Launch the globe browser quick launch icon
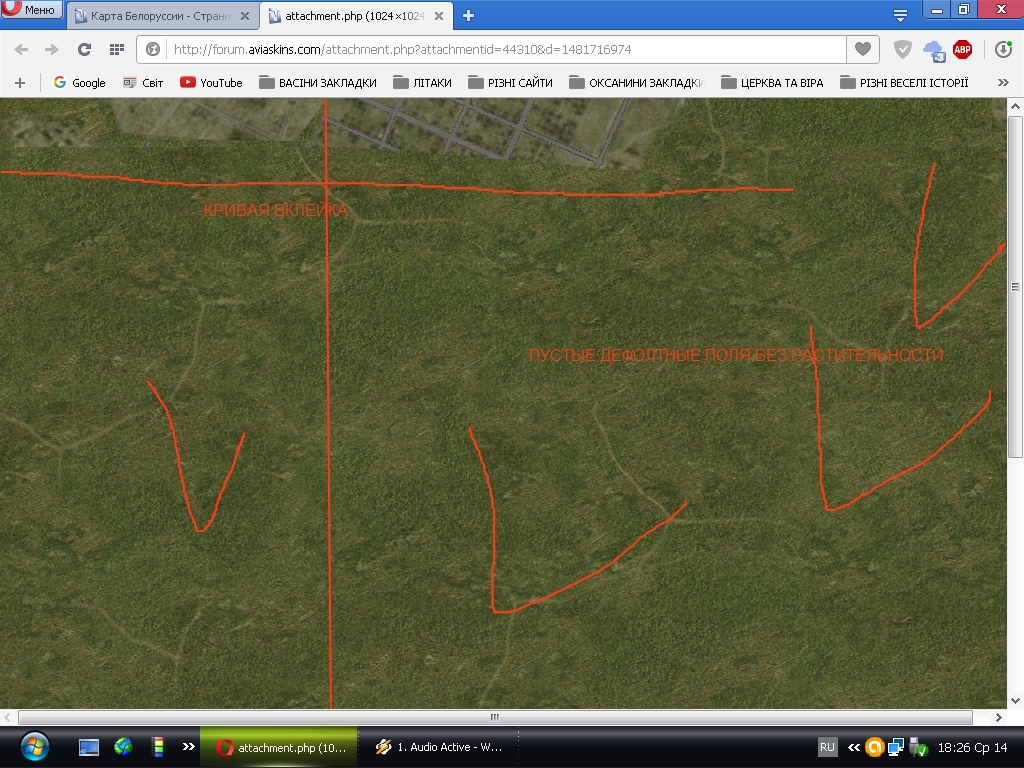Image resolution: width=1024 pixels, height=768 pixels. coord(123,746)
